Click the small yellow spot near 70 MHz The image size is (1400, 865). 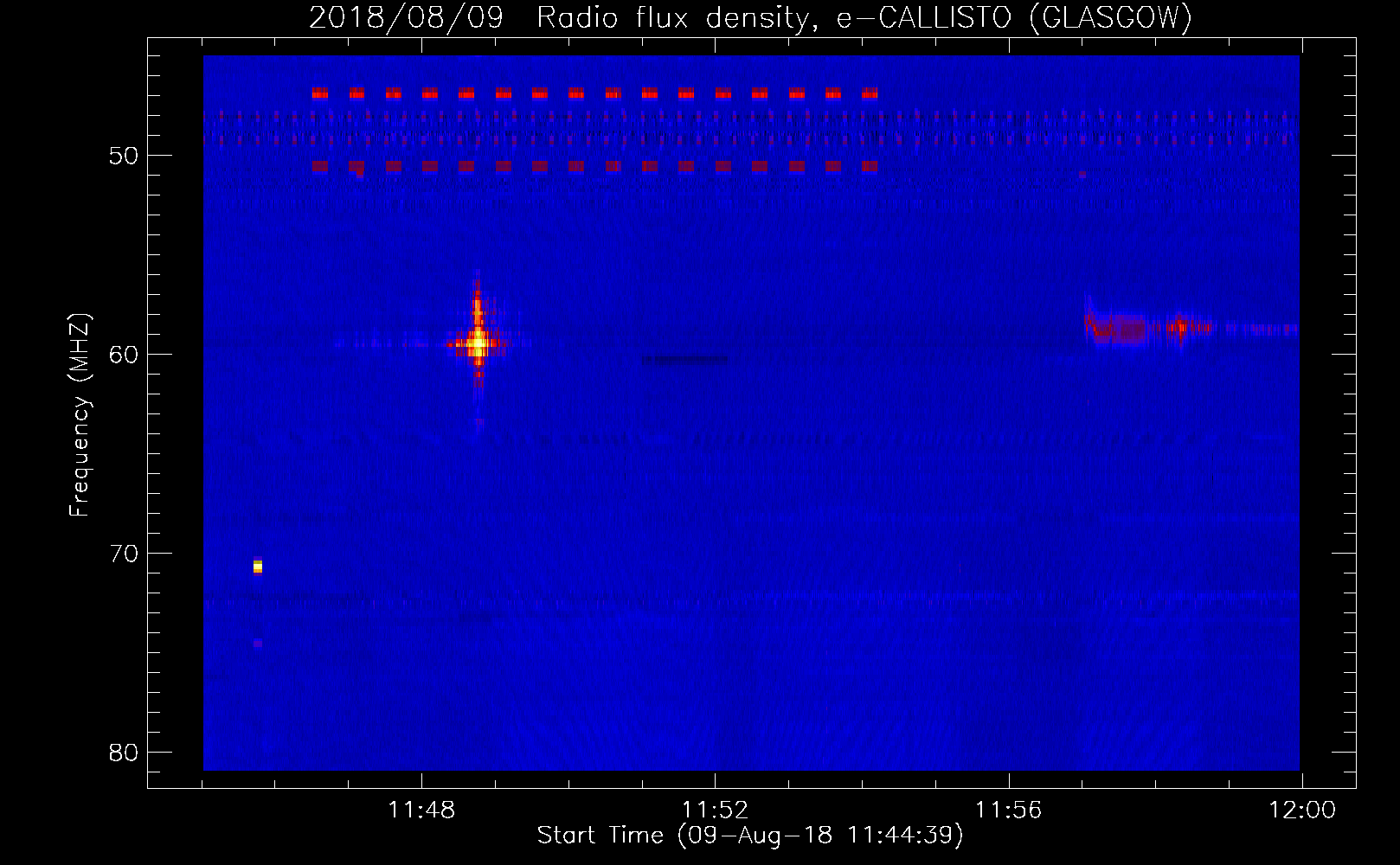tap(258, 567)
